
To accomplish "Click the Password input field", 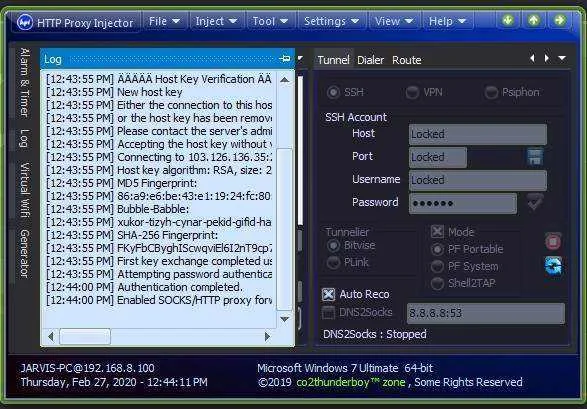I will (x=463, y=203).
